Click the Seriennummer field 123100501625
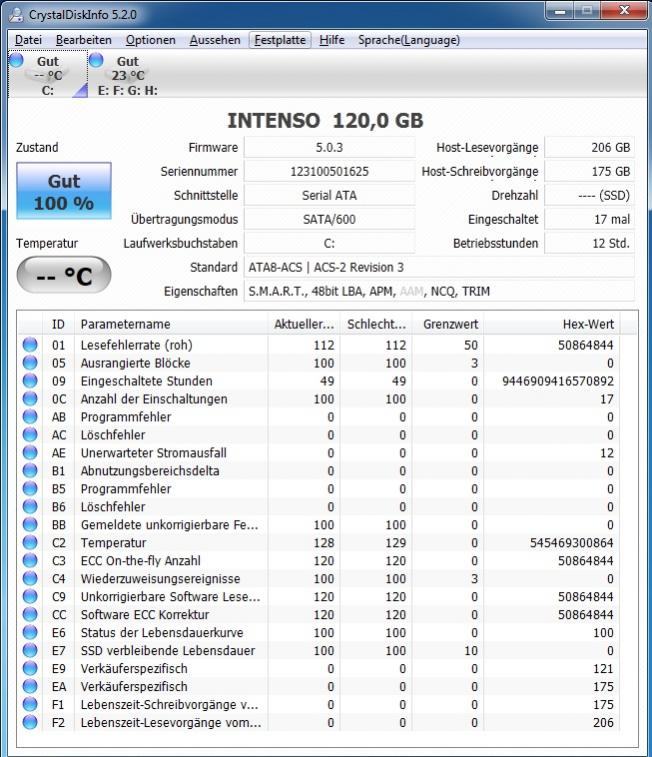This screenshot has height=757, width=652. 330,171
